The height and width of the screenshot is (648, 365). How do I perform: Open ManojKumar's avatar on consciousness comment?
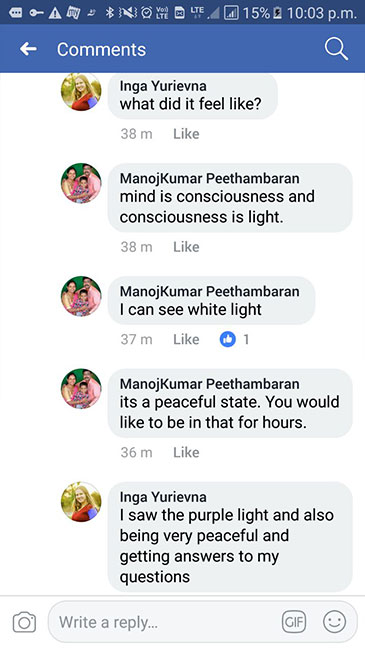(81, 183)
